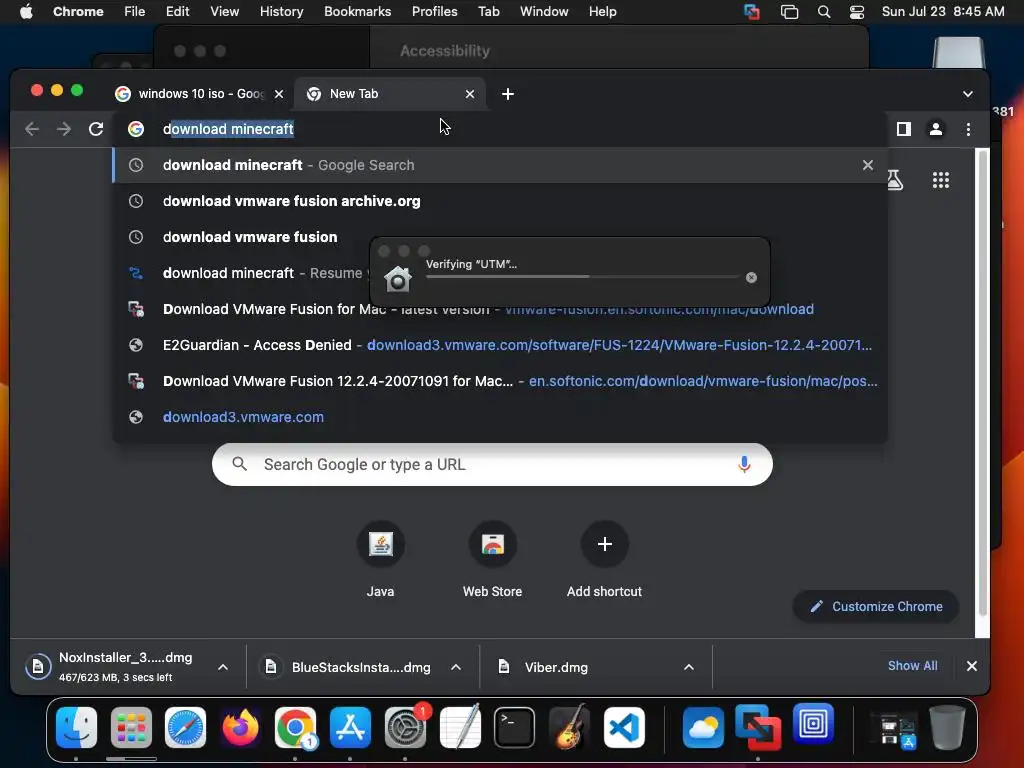
Task: Open the App Store Dock icon
Action: click(351, 727)
